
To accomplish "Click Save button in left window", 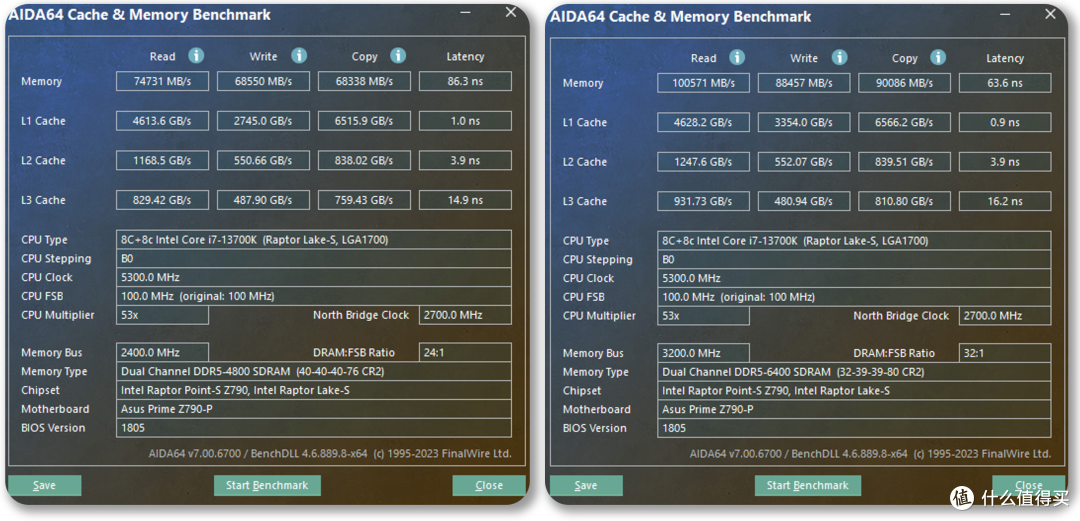I will pyautogui.click(x=44, y=485).
